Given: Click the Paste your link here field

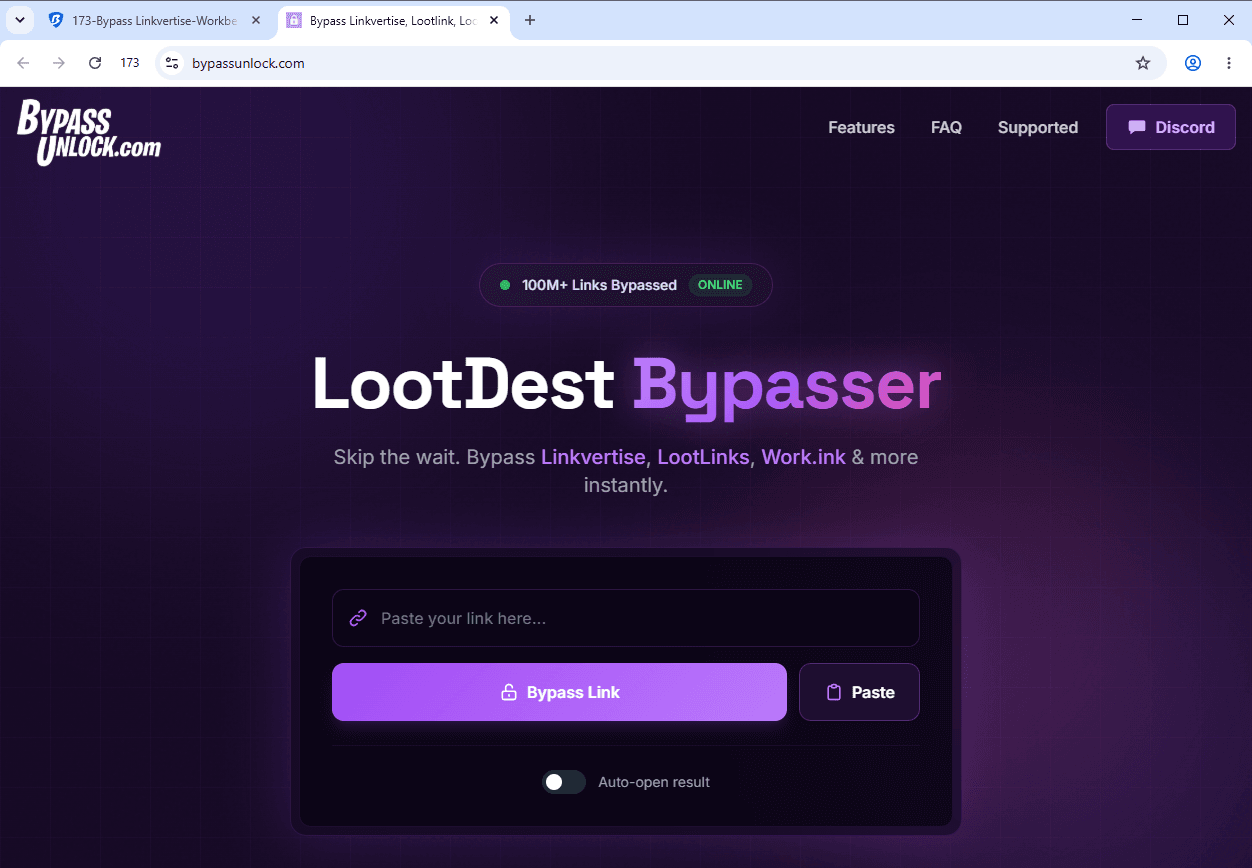Looking at the screenshot, I should pyautogui.click(x=625, y=618).
